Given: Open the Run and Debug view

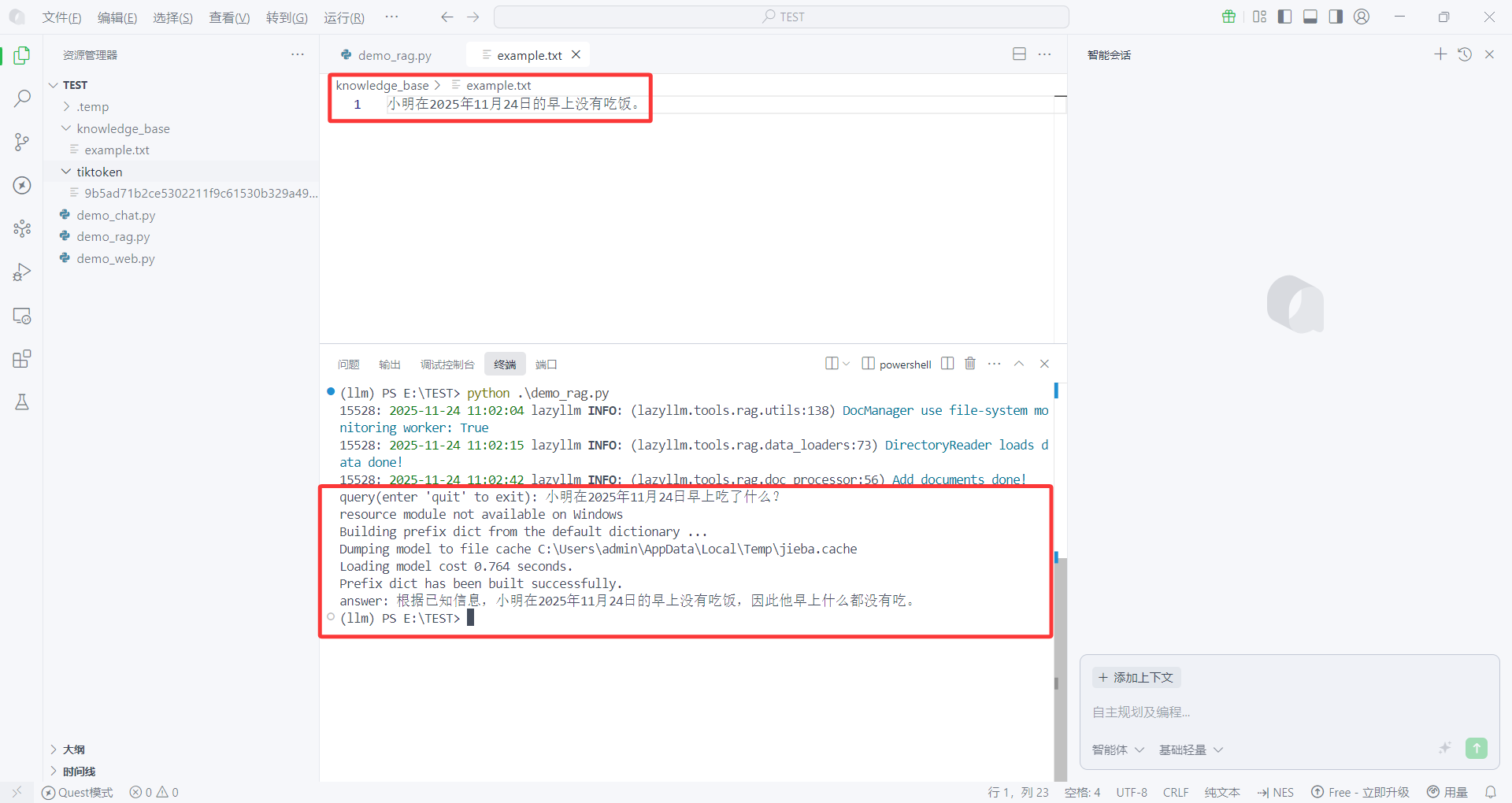Looking at the screenshot, I should click(22, 272).
